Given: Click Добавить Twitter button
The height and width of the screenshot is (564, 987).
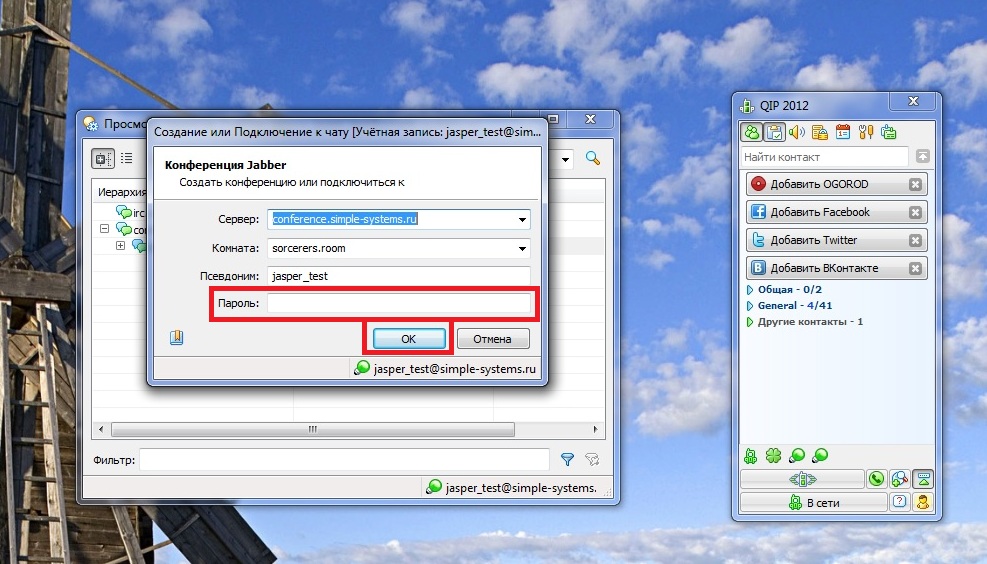Looking at the screenshot, I should [x=837, y=240].
